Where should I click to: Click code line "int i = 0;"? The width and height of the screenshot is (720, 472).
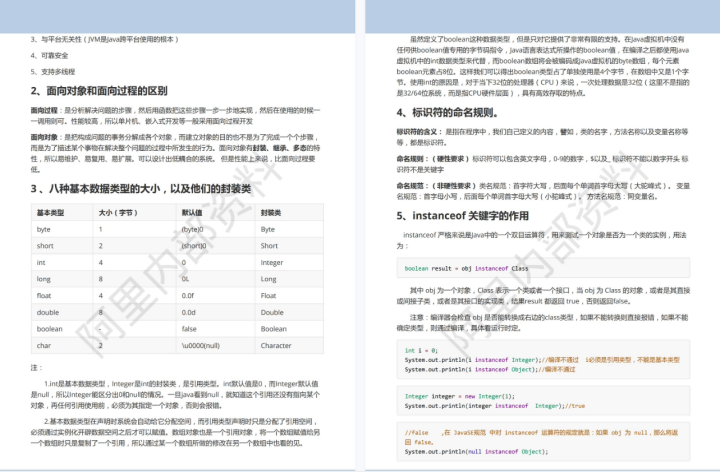(421, 350)
